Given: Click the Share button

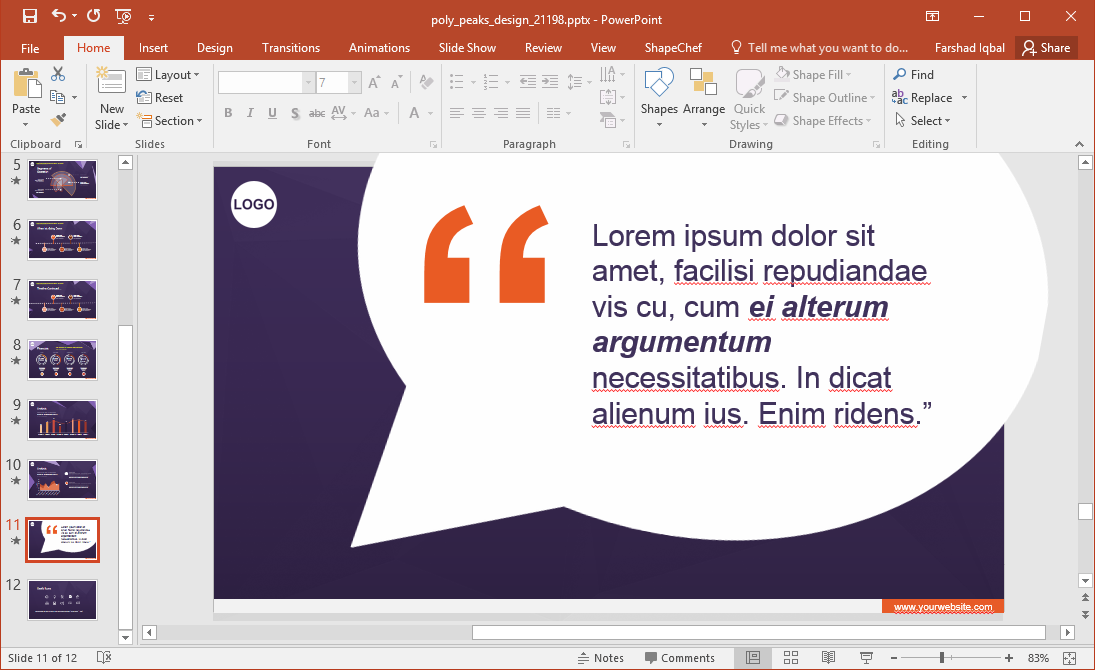Looking at the screenshot, I should point(1046,48).
